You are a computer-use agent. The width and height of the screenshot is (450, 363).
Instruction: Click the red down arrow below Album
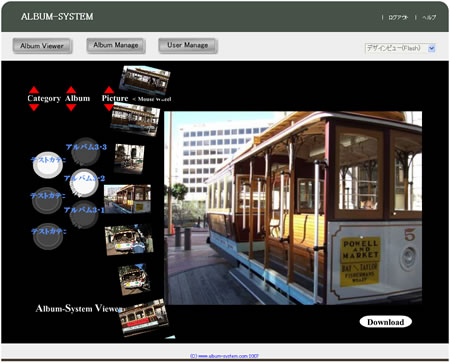pos(71,107)
